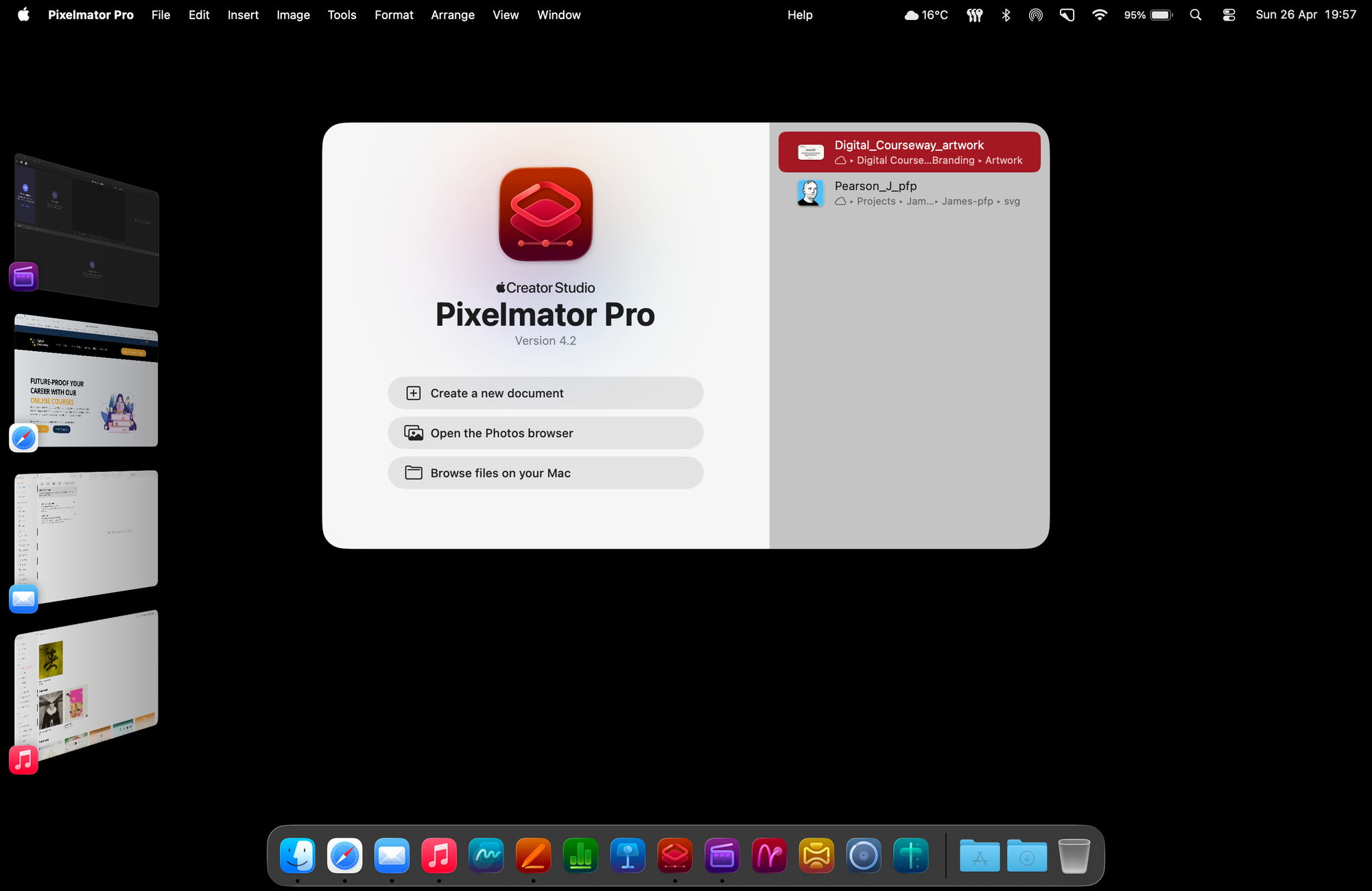Select recent file Digital_Courseway_artwork
Viewport: 1372px width, 891px height.
coord(909,152)
